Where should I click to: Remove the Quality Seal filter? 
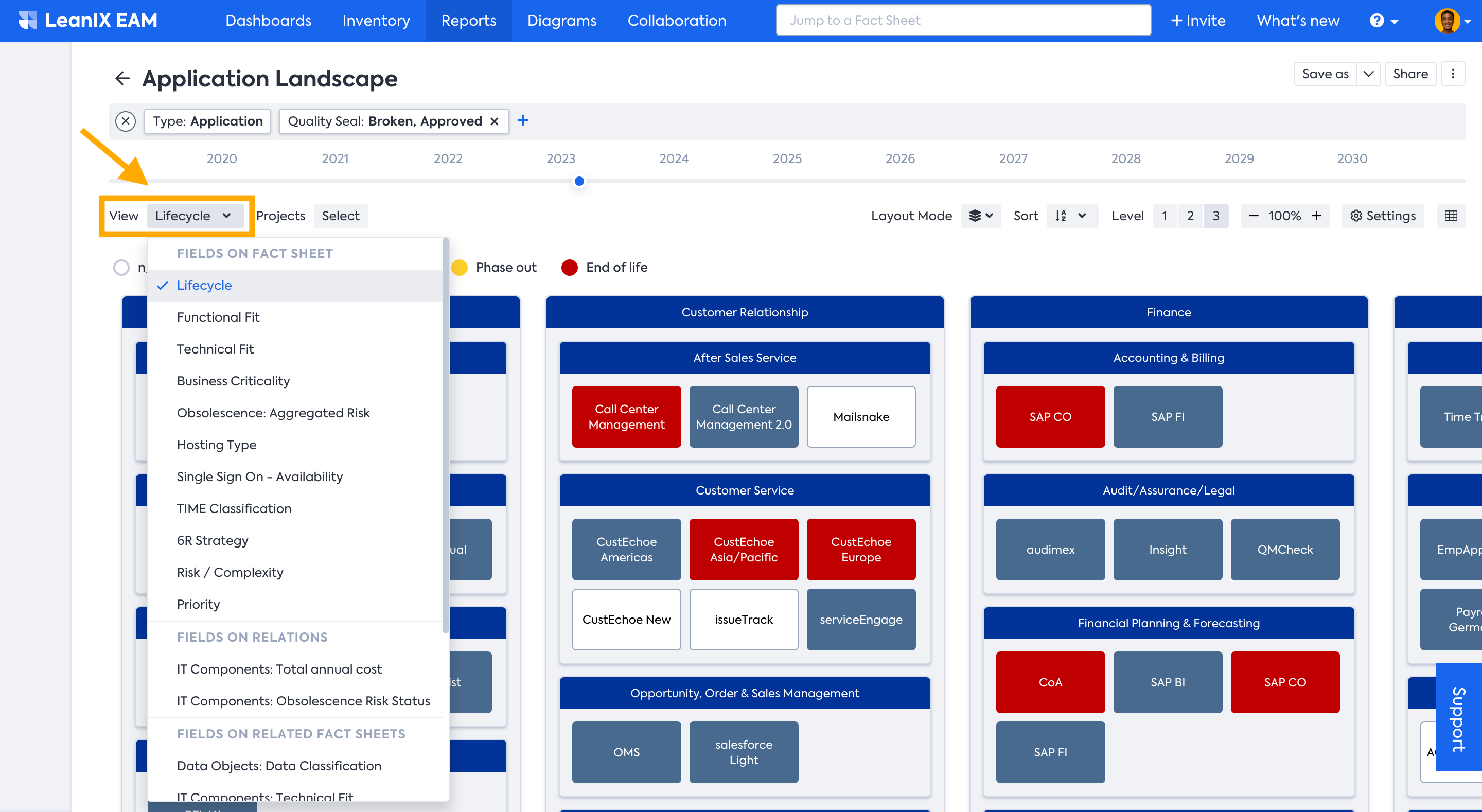click(494, 121)
